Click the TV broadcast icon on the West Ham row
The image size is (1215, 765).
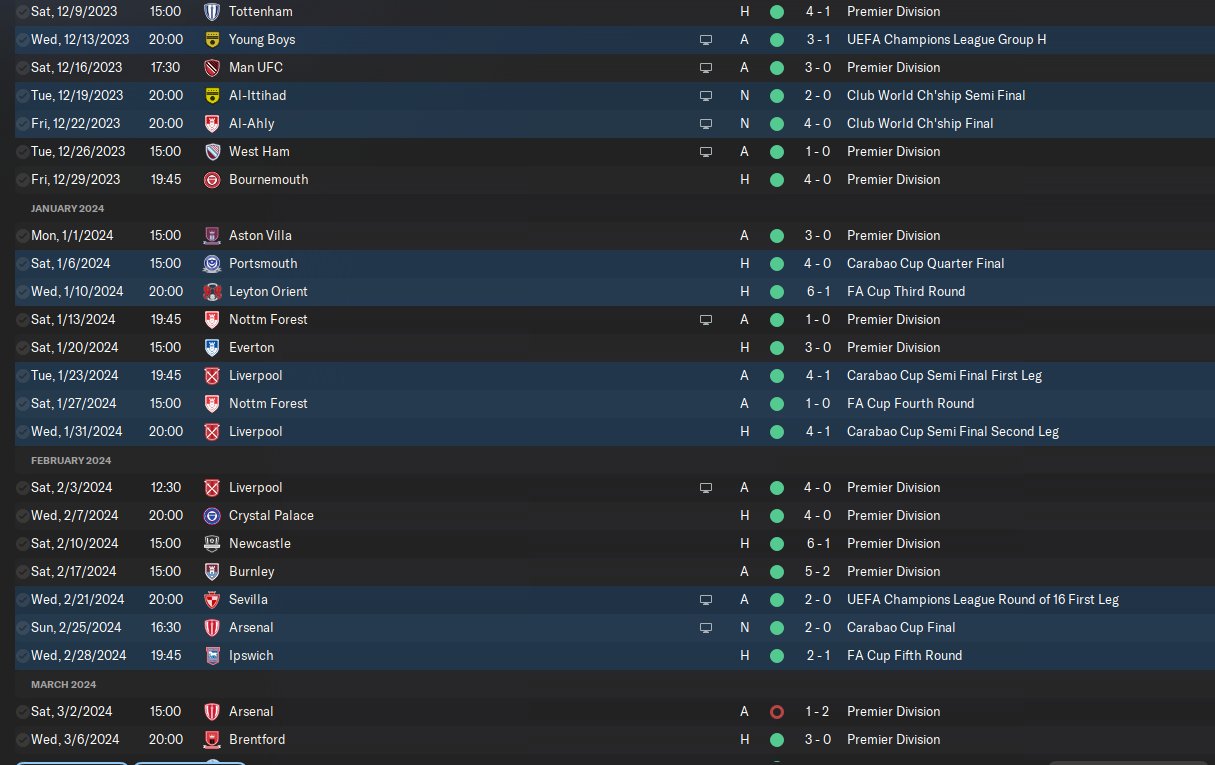click(x=706, y=152)
